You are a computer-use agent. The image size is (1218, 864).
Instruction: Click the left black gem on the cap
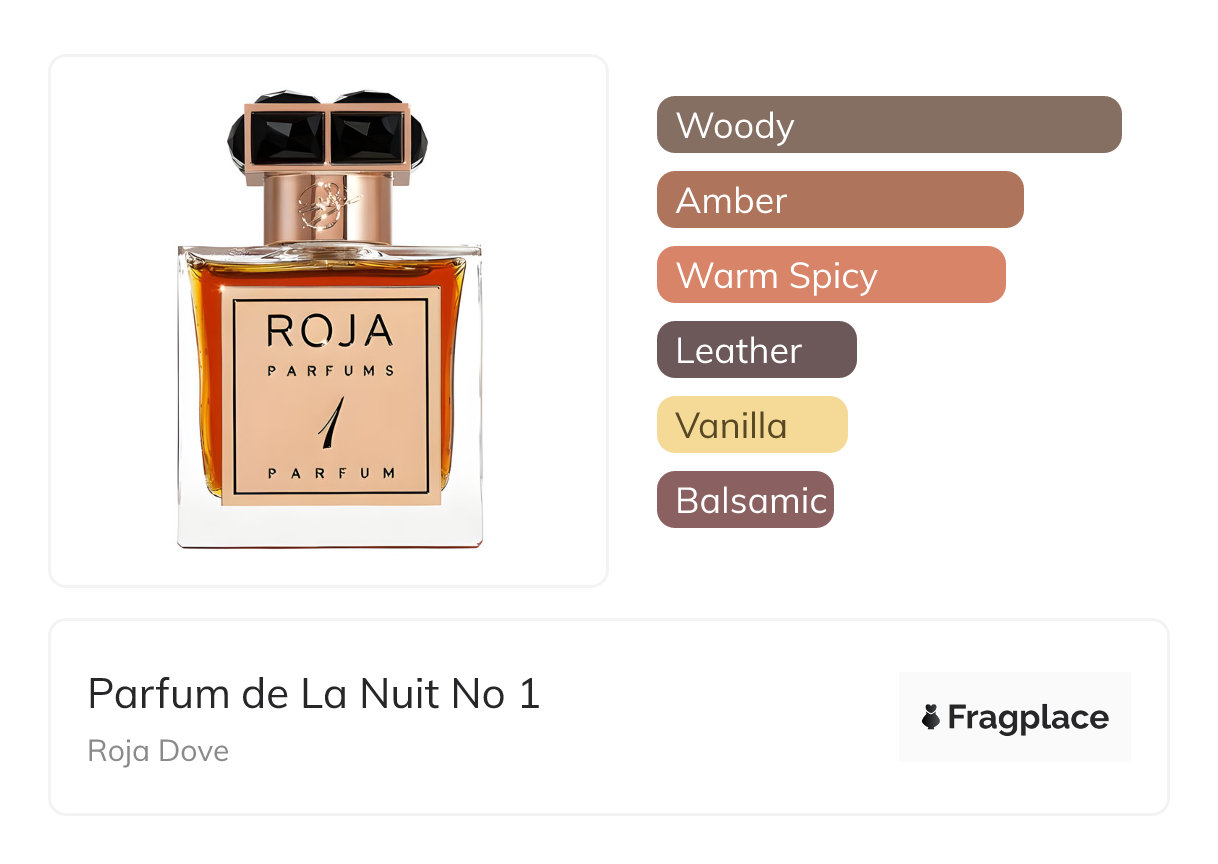(287, 135)
